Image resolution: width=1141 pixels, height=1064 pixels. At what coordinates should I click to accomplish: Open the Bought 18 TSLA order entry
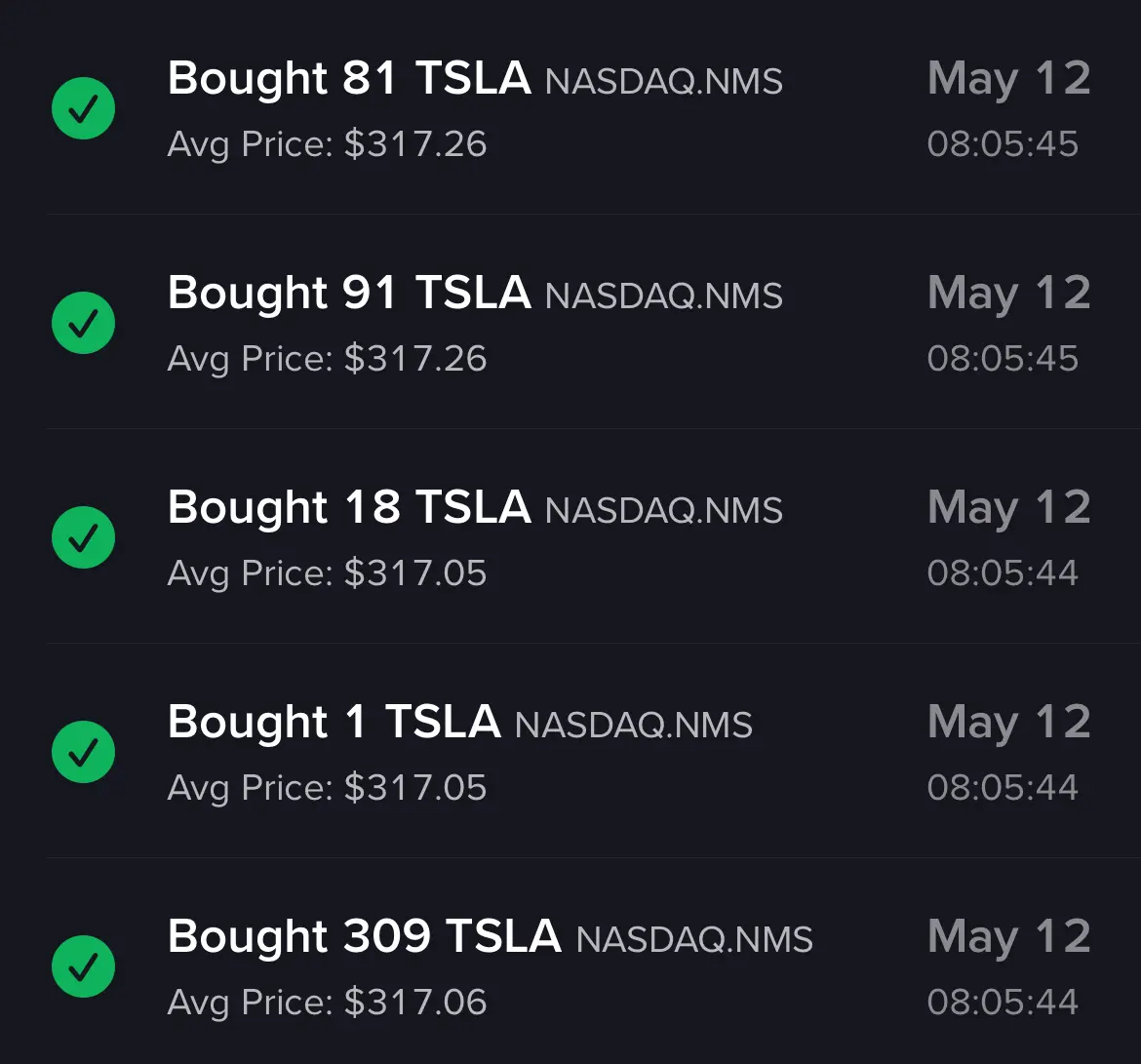click(x=570, y=536)
